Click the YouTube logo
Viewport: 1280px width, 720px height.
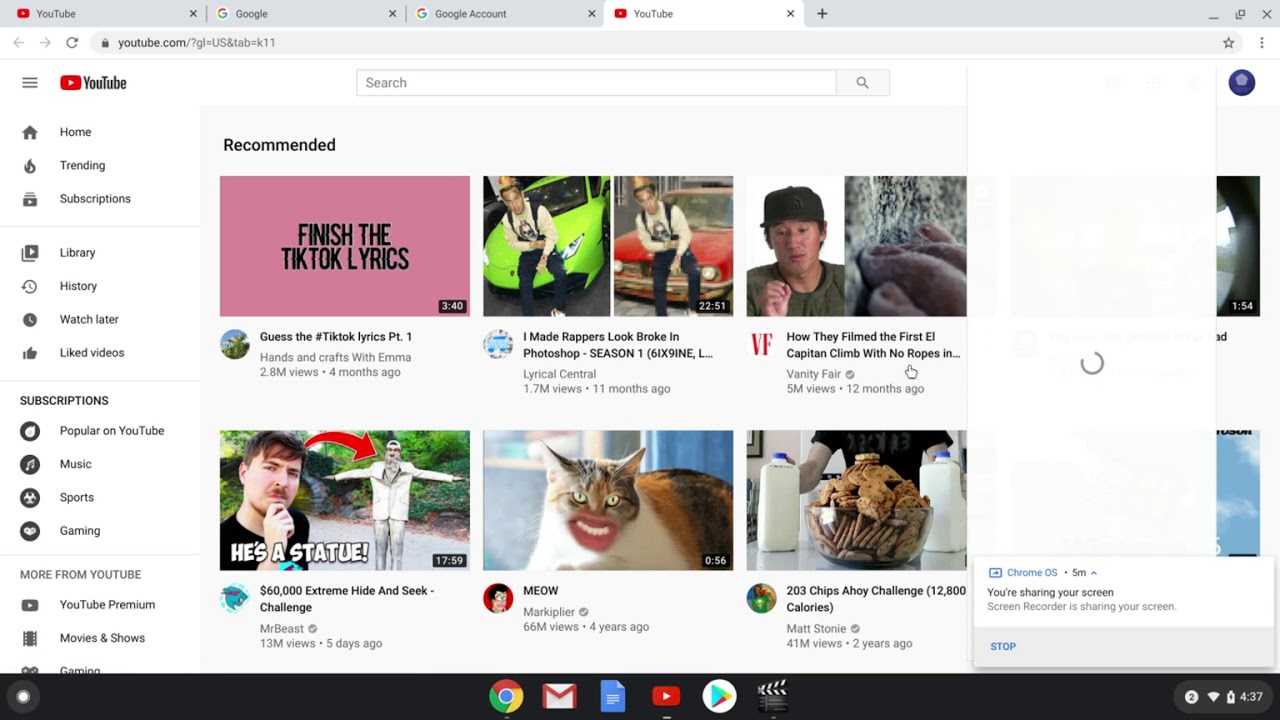tap(93, 83)
